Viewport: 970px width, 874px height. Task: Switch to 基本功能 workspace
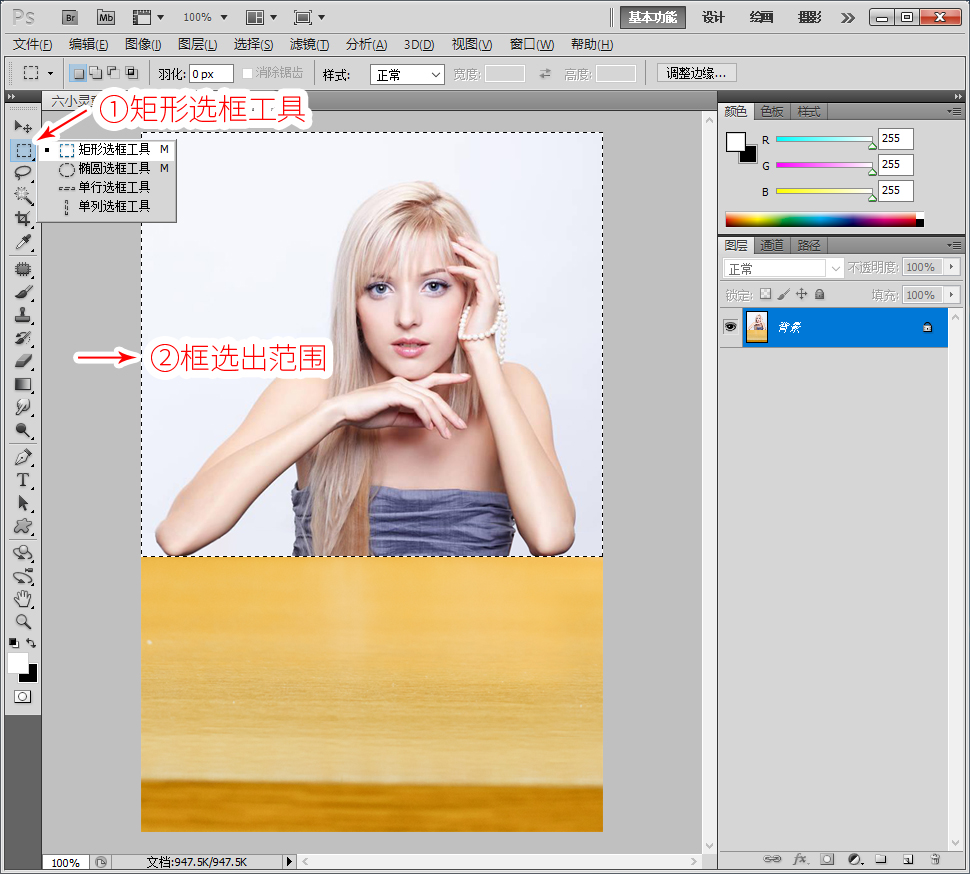coord(653,17)
